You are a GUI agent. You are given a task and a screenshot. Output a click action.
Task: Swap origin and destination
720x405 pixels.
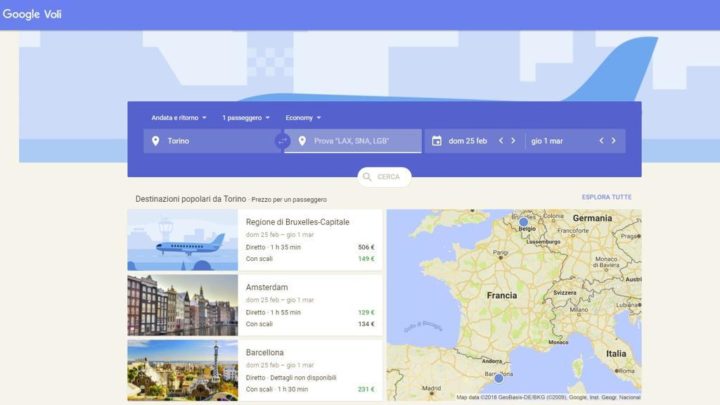click(282, 141)
